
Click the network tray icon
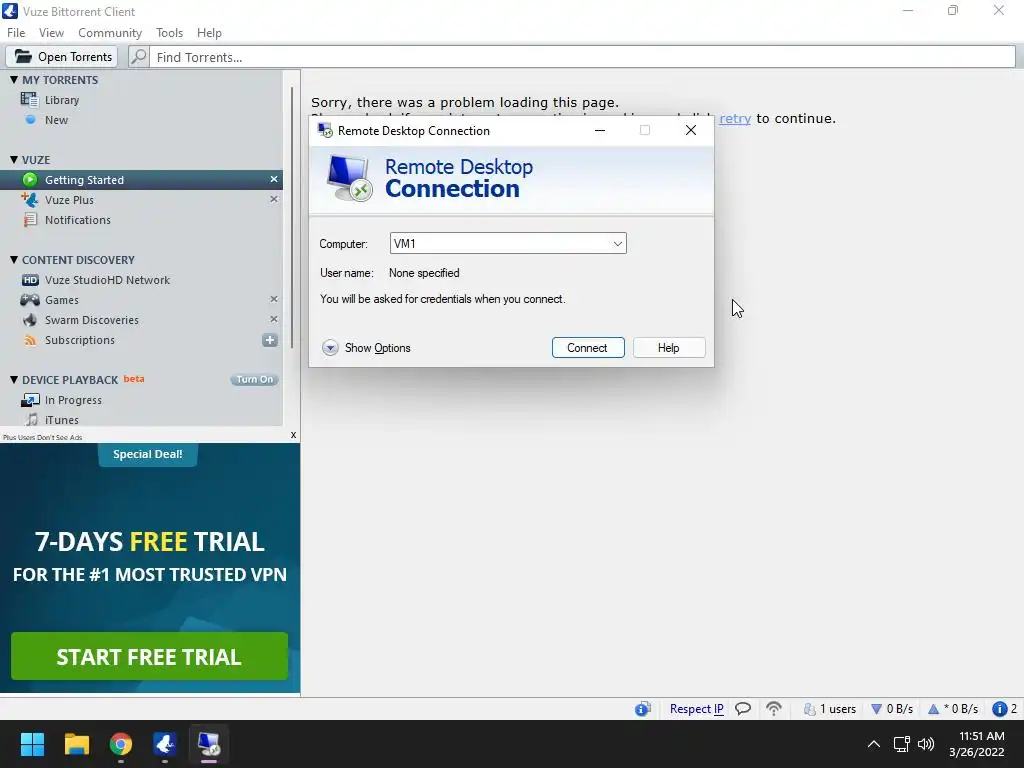(x=902, y=744)
